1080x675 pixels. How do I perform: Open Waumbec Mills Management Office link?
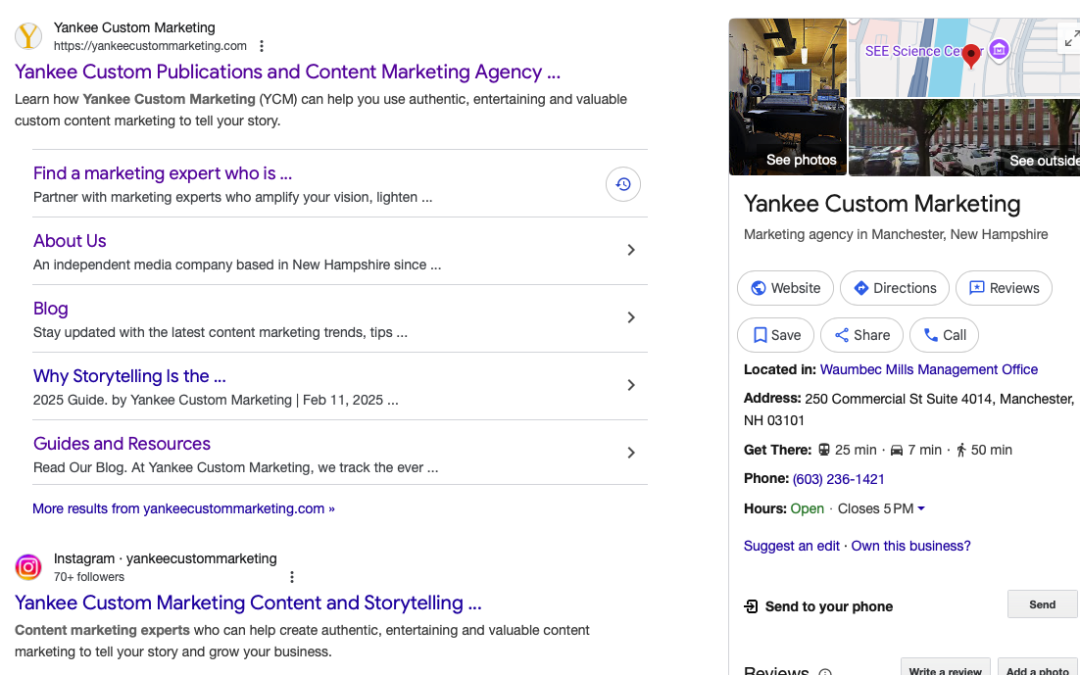pos(928,369)
